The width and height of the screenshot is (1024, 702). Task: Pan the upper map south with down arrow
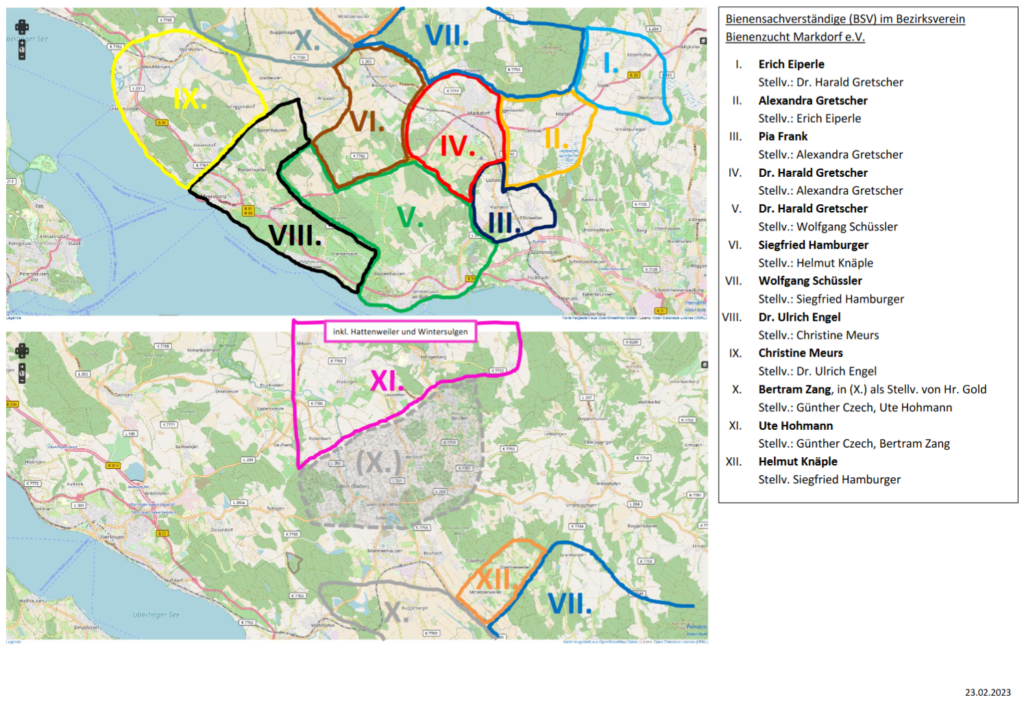[x=22, y=32]
